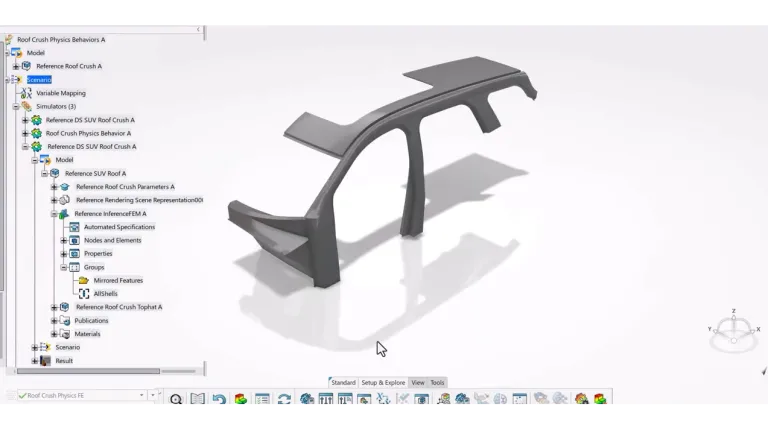The image size is (768, 430).
Task: Click the undo arrow toolbar icon
Action: click(219, 399)
